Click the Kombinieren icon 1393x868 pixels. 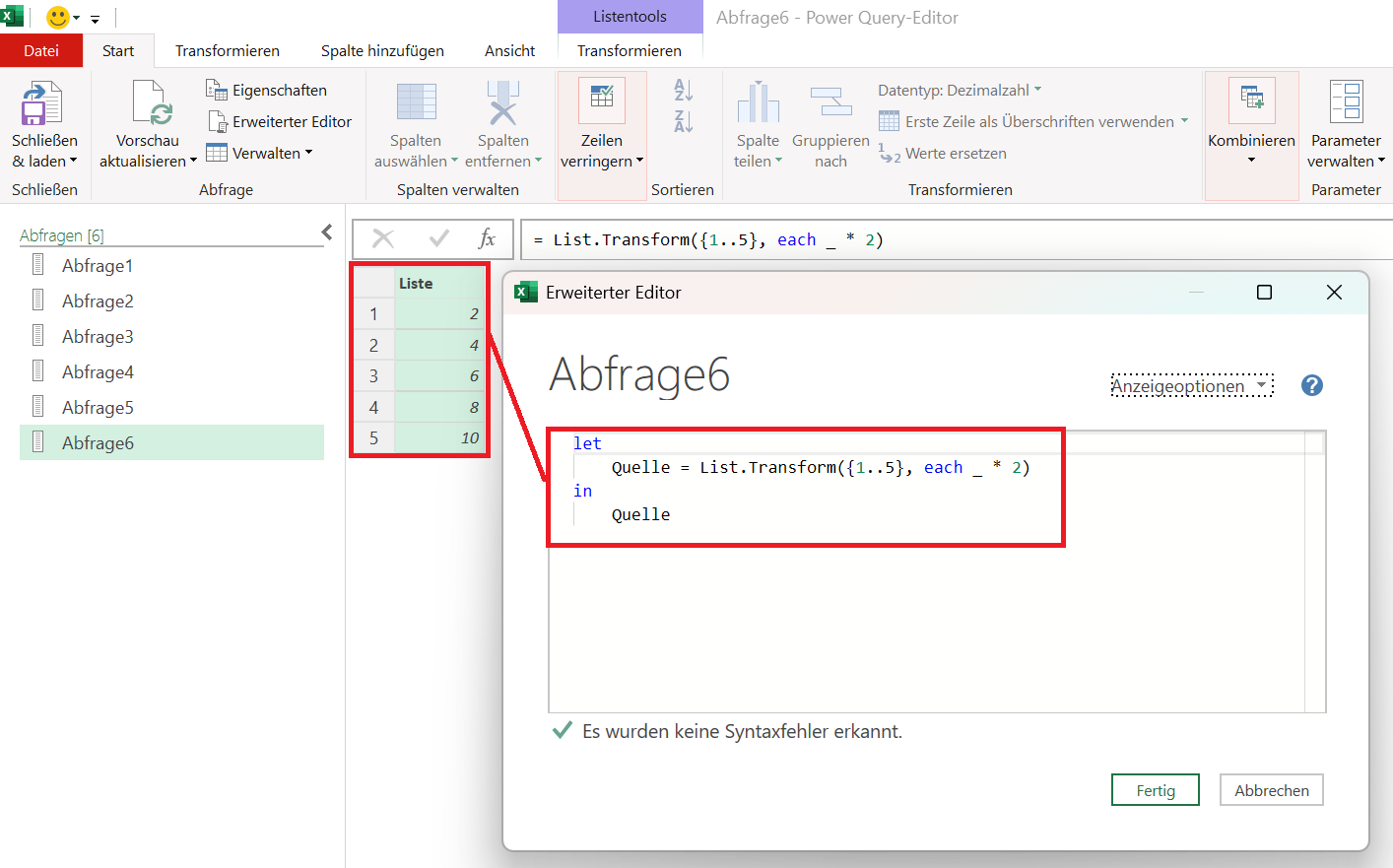coord(1252,99)
